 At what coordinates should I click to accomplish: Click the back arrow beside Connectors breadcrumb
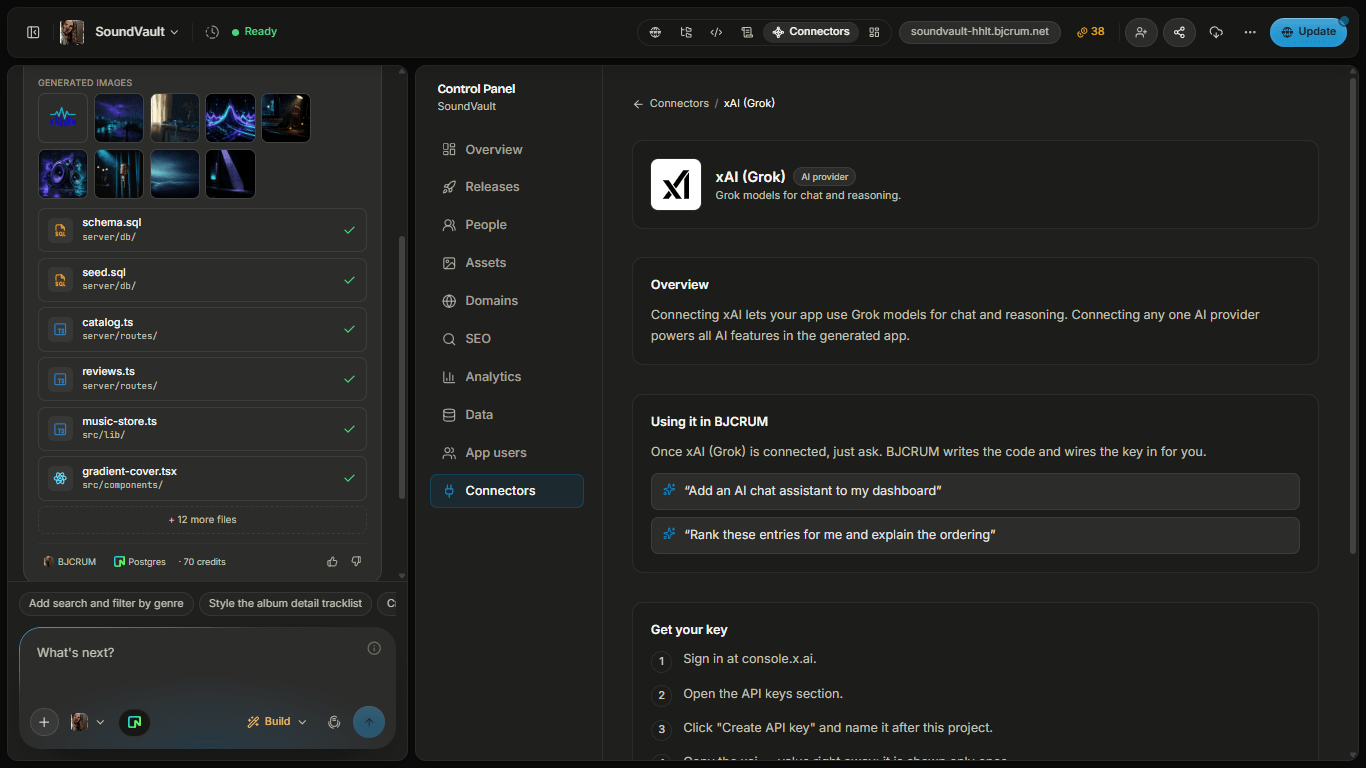[x=638, y=104]
